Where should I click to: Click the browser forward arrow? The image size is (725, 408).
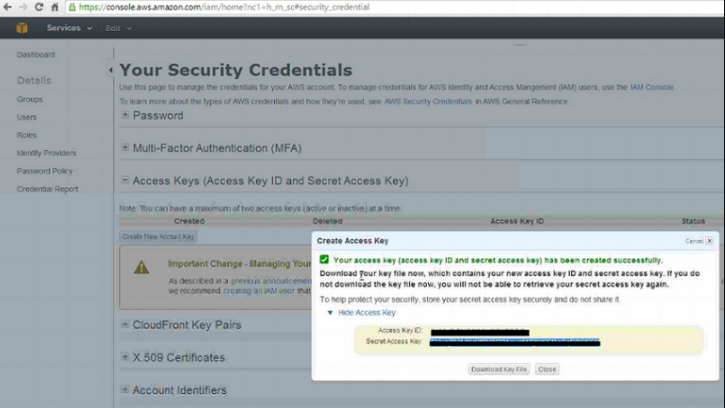25,7
